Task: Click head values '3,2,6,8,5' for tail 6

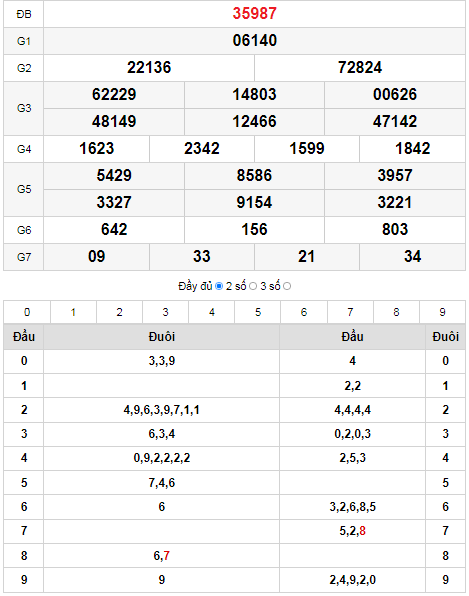Action: click(x=352, y=507)
